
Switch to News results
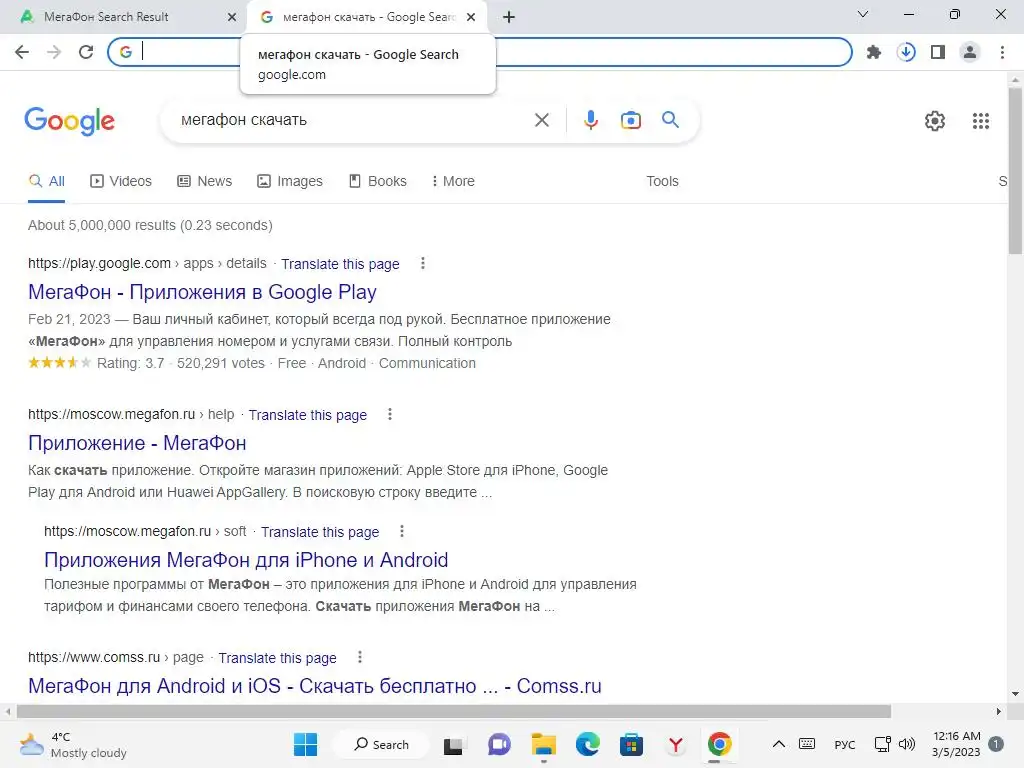point(204,181)
